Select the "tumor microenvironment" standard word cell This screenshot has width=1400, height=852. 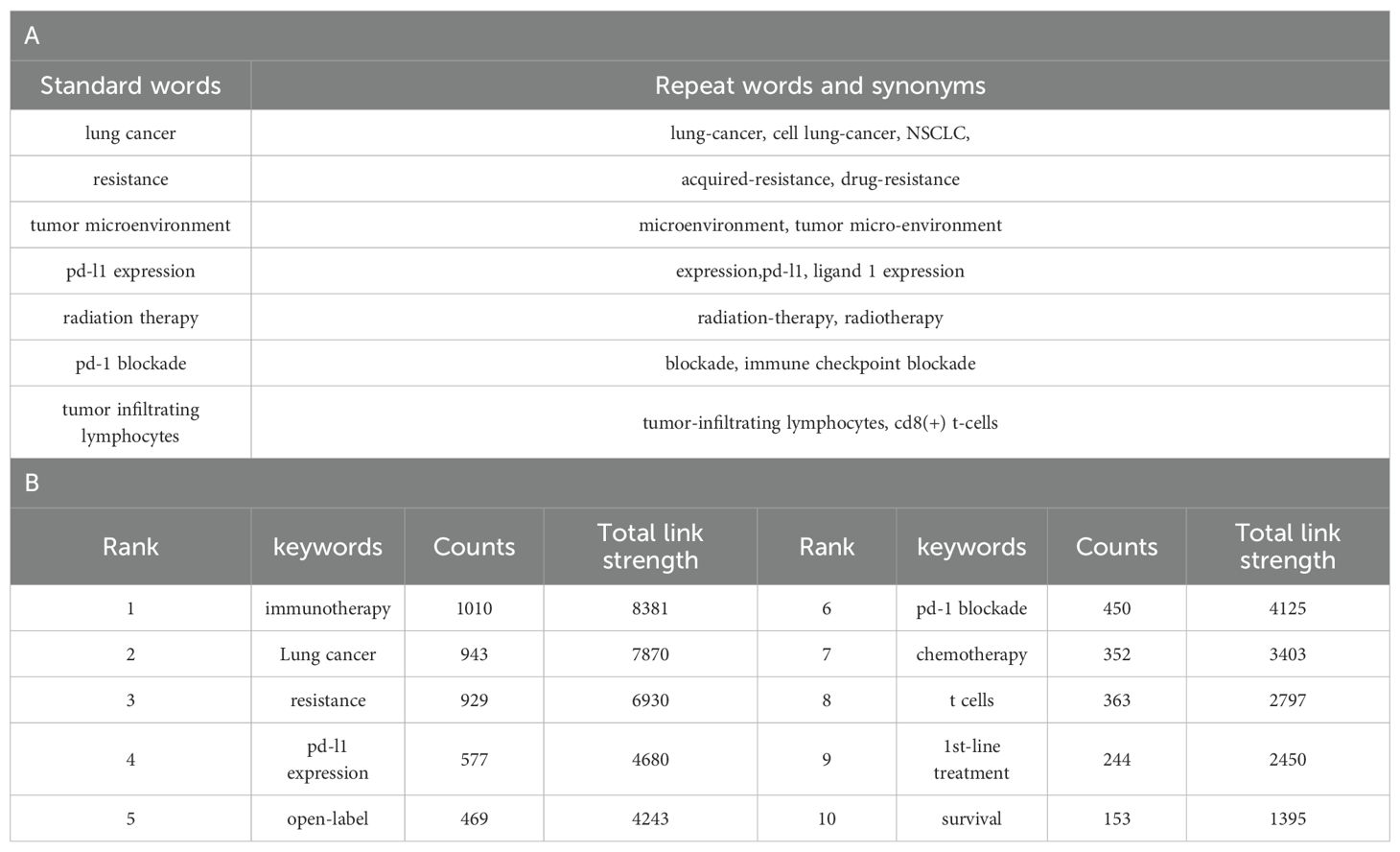(x=130, y=225)
